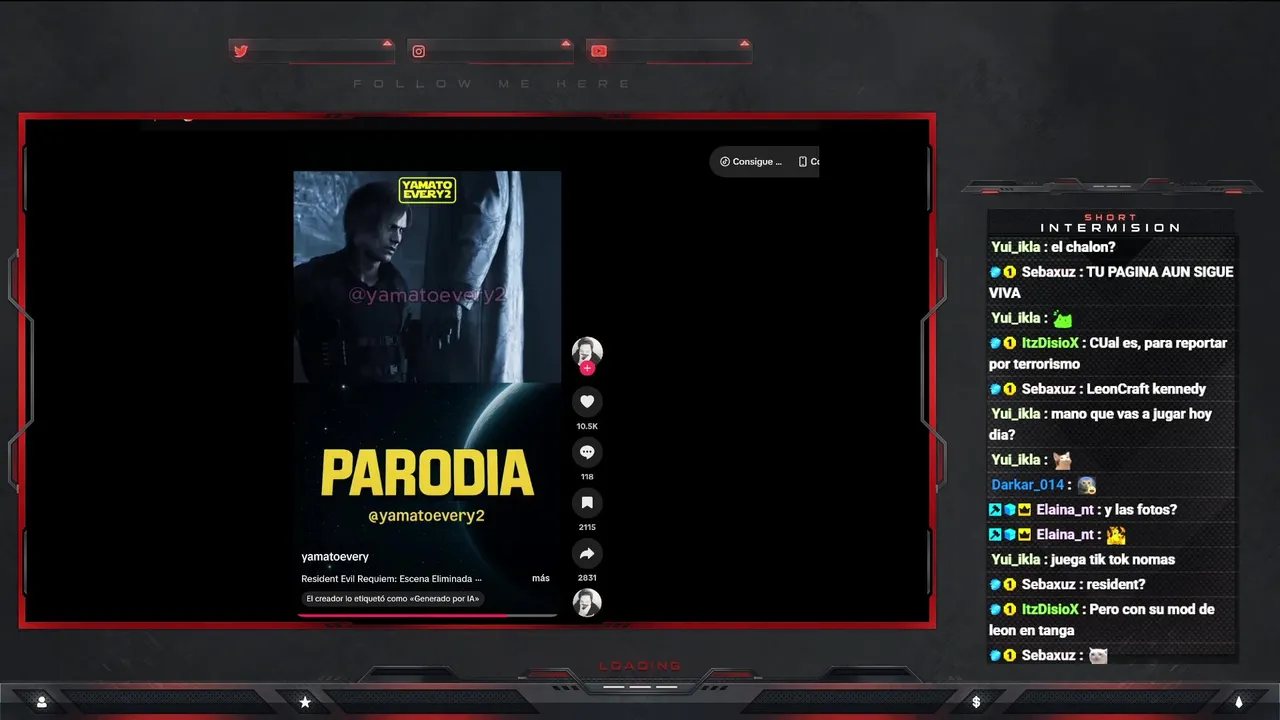Open creator profile avatar above like button
The width and height of the screenshot is (1280, 720).
[587, 351]
